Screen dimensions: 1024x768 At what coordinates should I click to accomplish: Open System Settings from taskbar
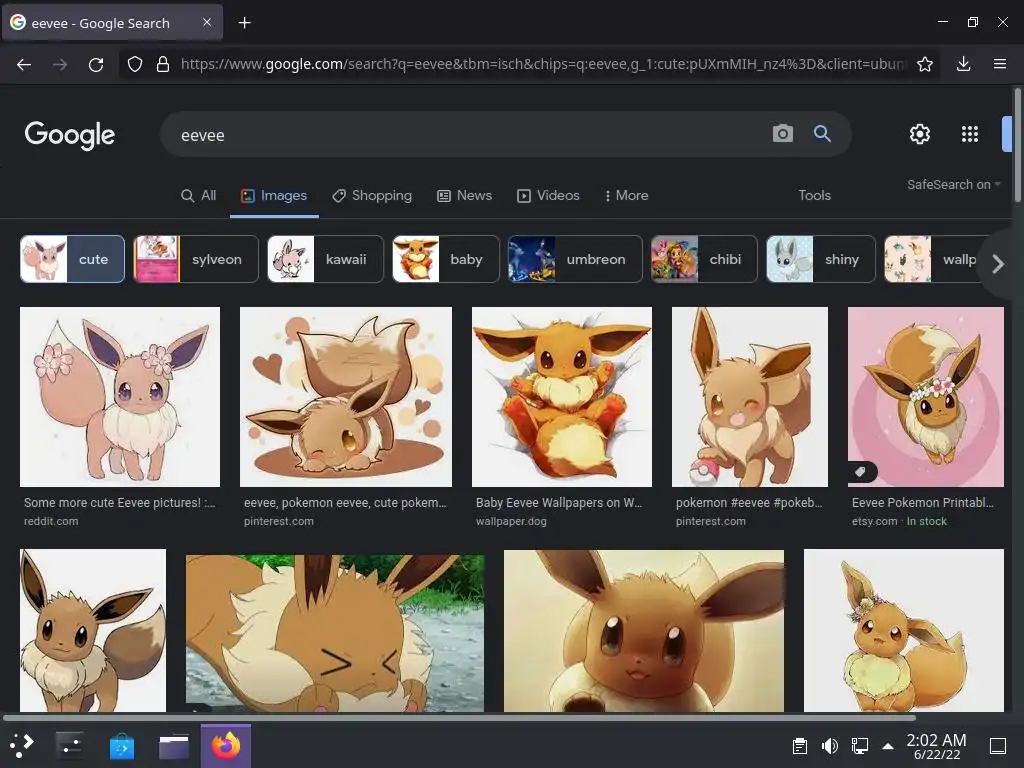[x=70, y=746]
